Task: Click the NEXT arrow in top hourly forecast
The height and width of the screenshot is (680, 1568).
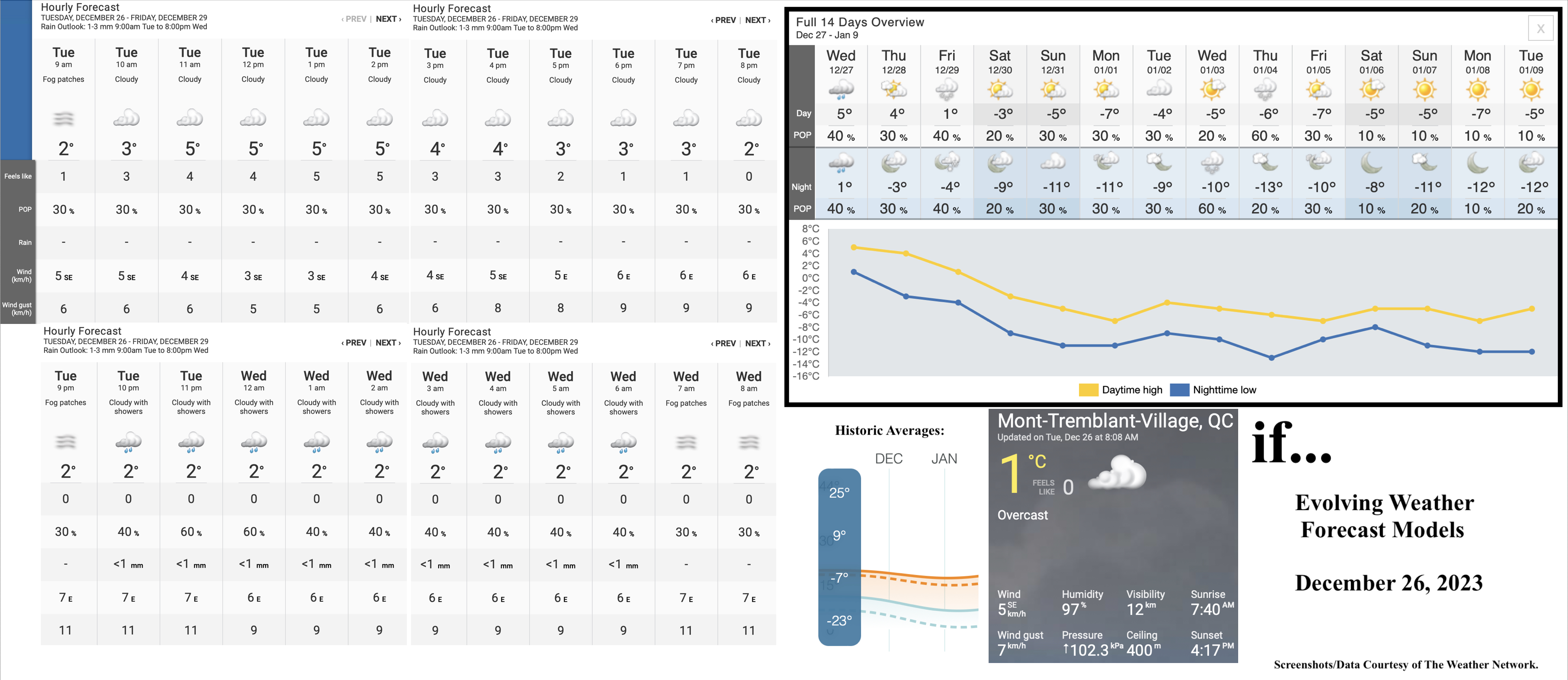Action: (389, 19)
